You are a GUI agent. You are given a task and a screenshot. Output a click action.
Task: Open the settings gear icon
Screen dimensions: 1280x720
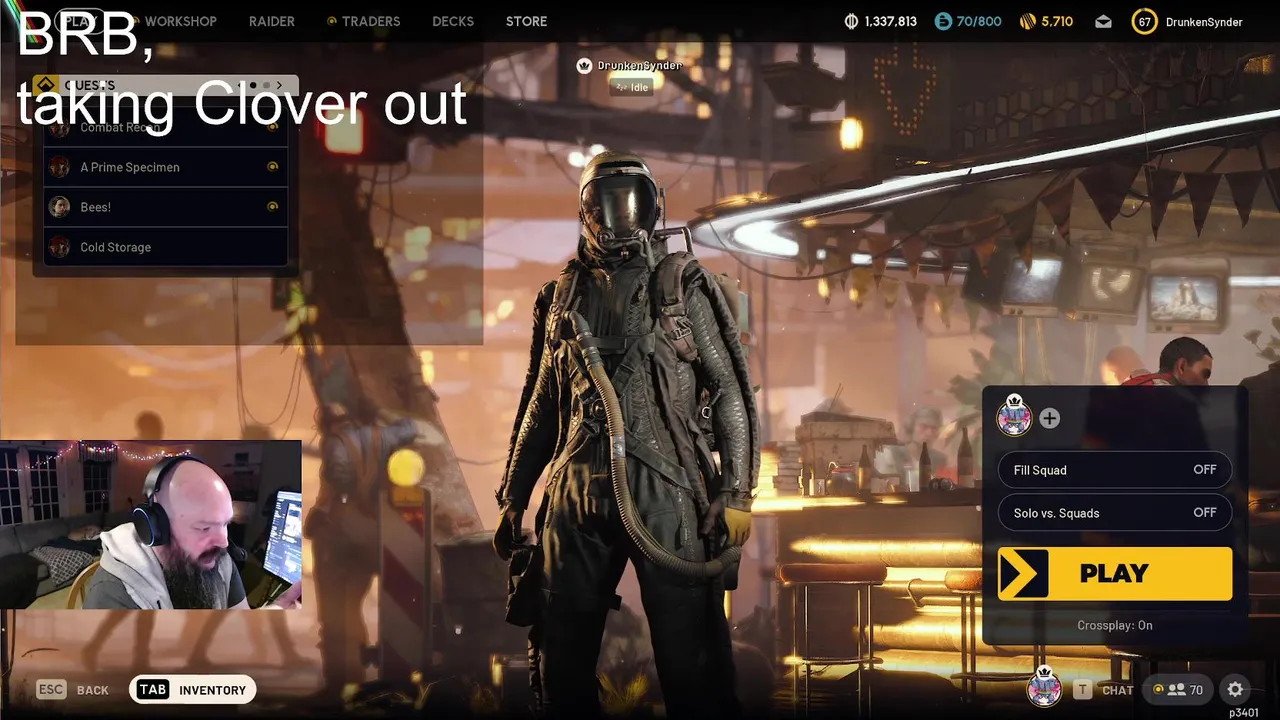1235,689
